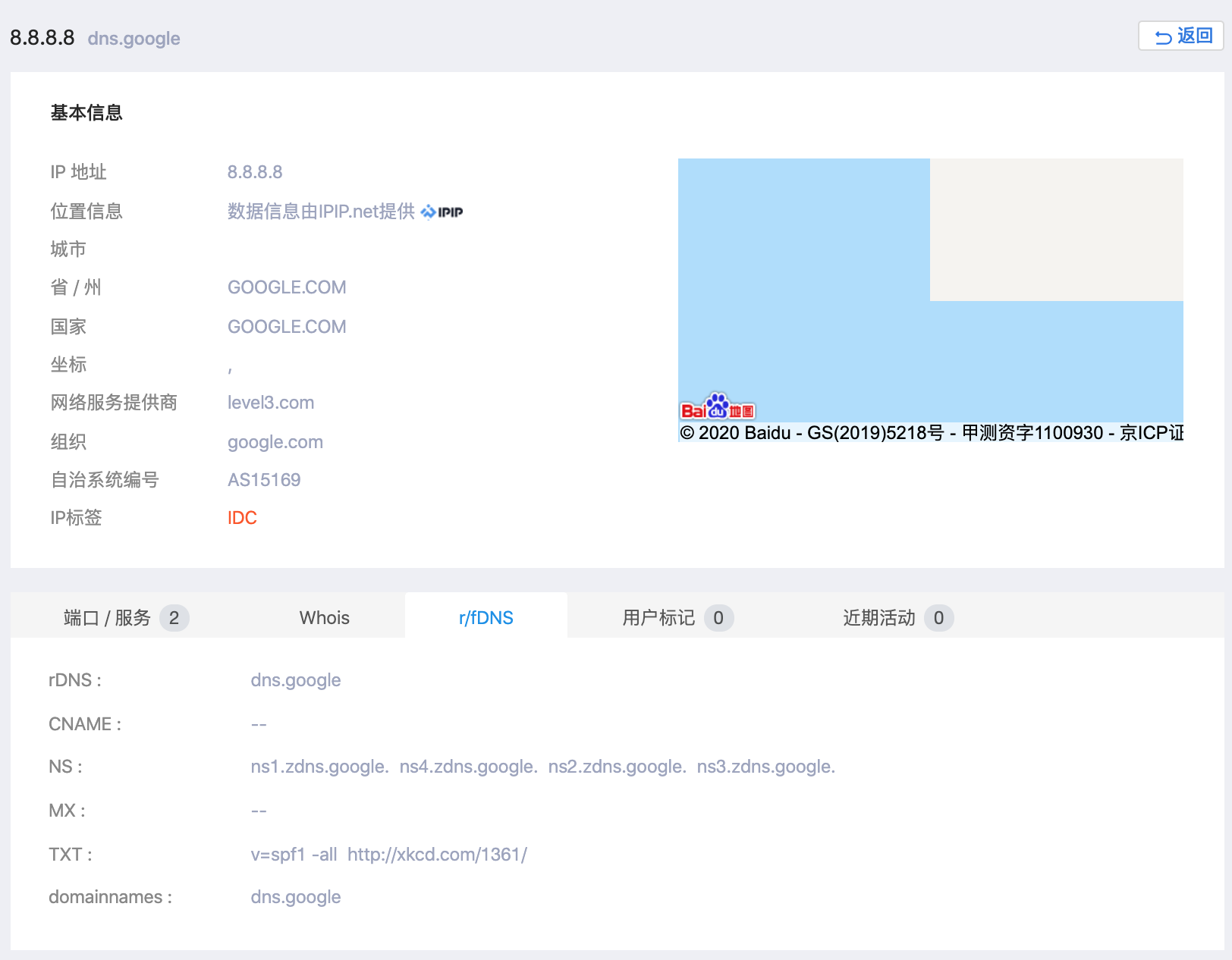The width and height of the screenshot is (1232, 960).
Task: Click the rDNS dns.google value
Action: [x=295, y=680]
